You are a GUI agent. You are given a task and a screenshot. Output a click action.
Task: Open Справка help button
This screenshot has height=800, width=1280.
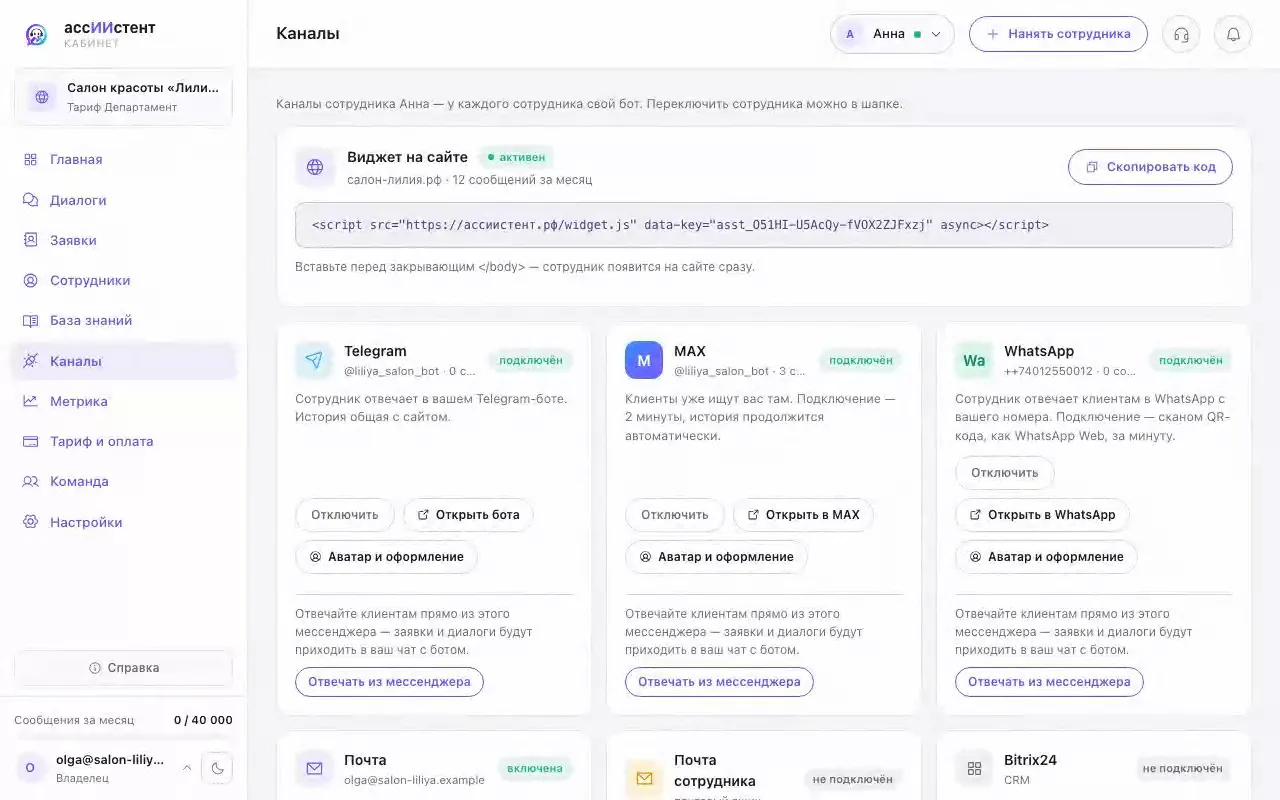(x=124, y=668)
